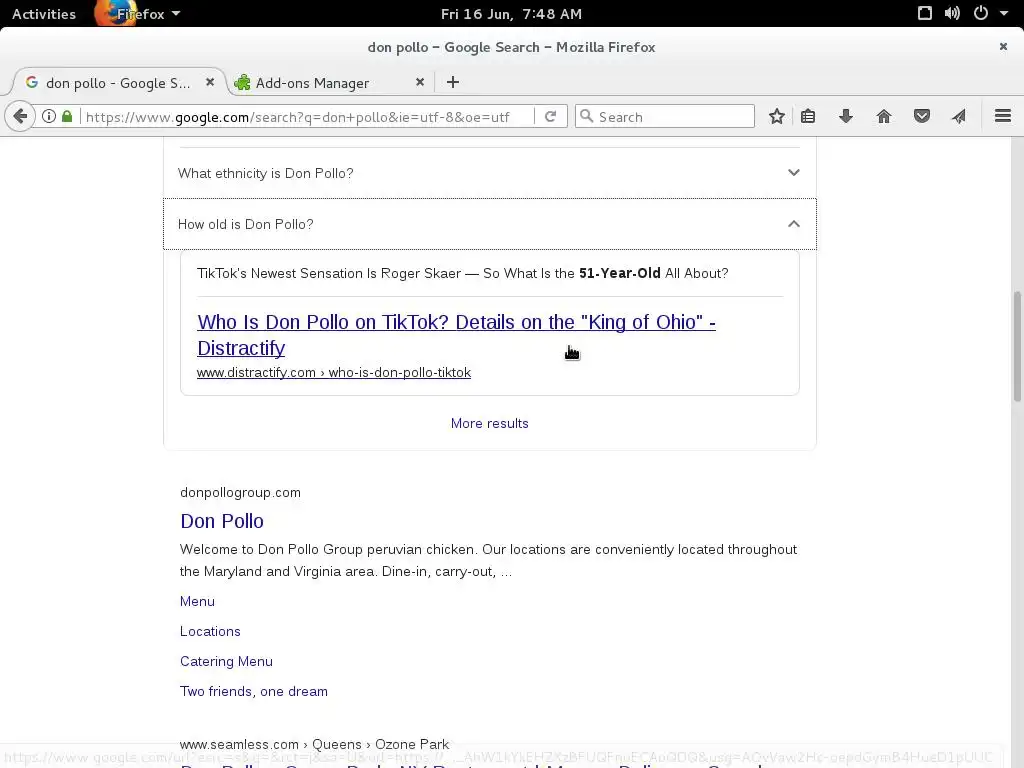Open the power menu icon in the top bar
Screen dimensions: 1024x768
click(x=980, y=13)
